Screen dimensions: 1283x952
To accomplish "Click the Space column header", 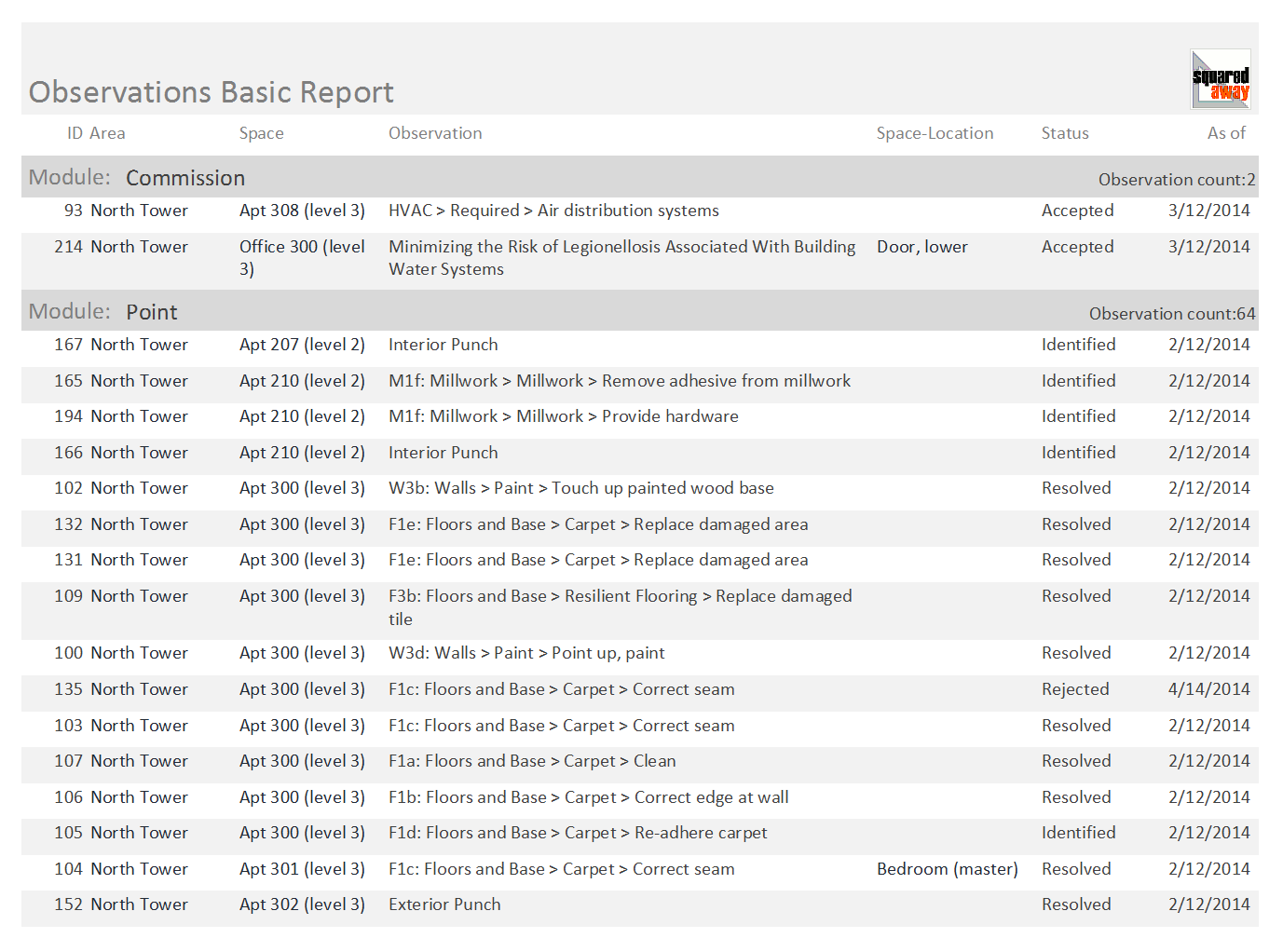I will (261, 133).
